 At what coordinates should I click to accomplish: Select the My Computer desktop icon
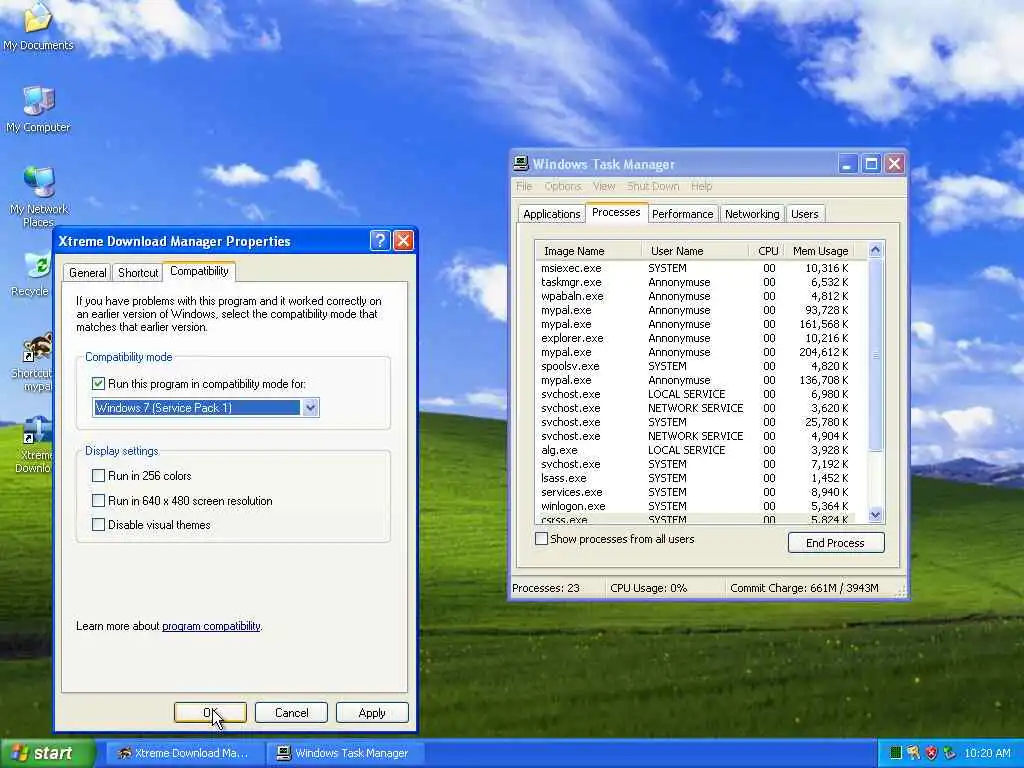[38, 109]
